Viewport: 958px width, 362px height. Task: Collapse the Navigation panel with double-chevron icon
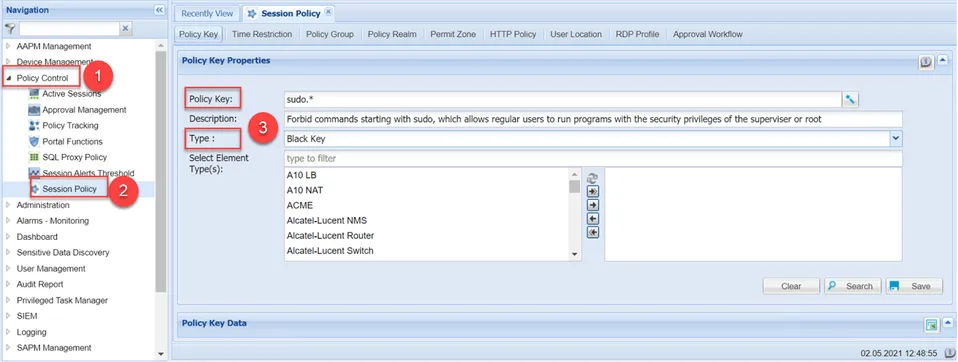click(159, 10)
